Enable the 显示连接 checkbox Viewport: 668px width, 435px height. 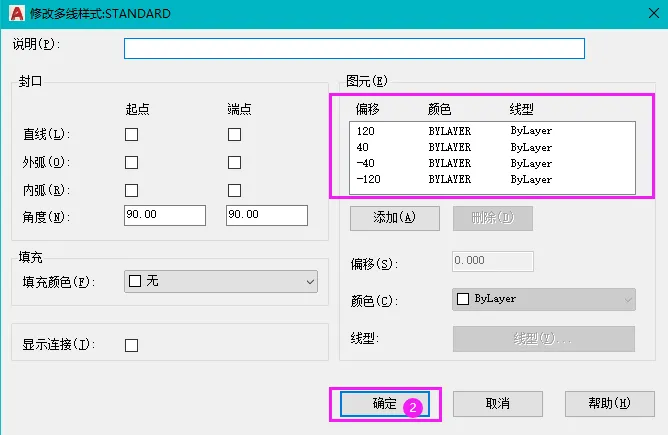[x=131, y=345]
